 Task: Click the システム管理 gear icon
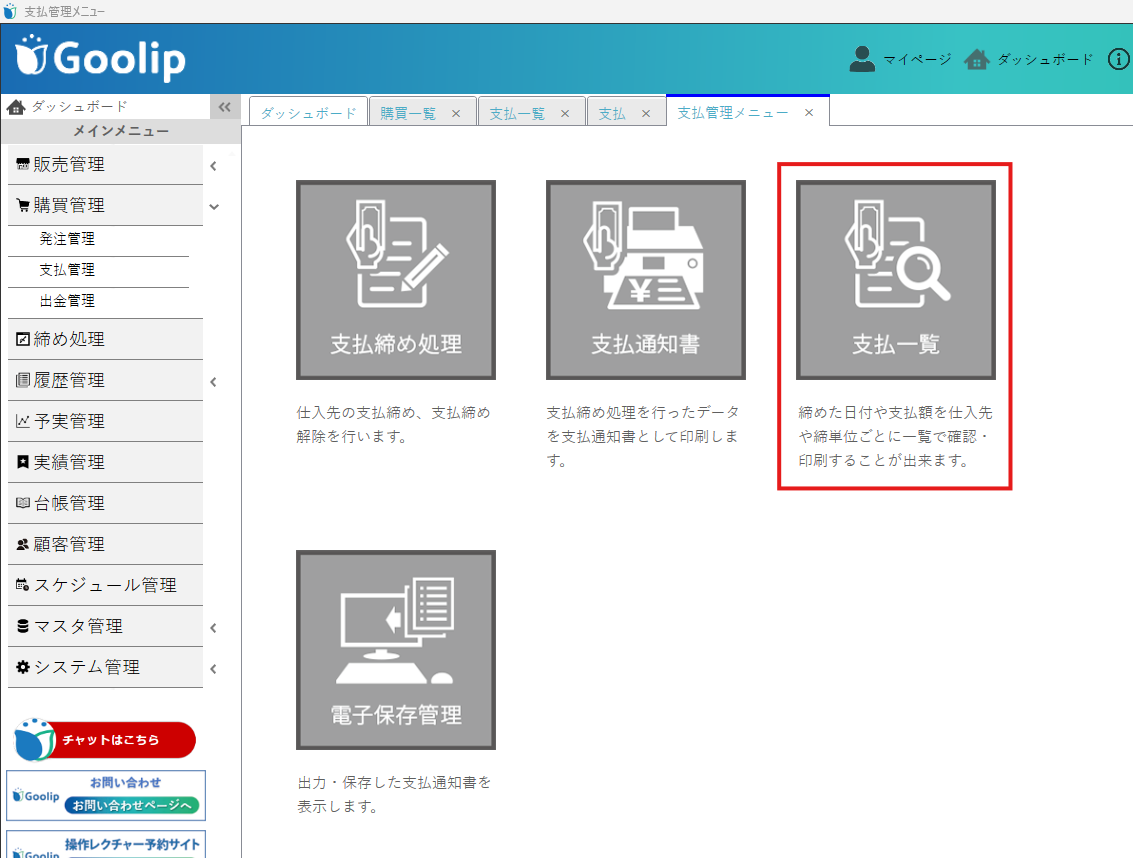(23, 667)
